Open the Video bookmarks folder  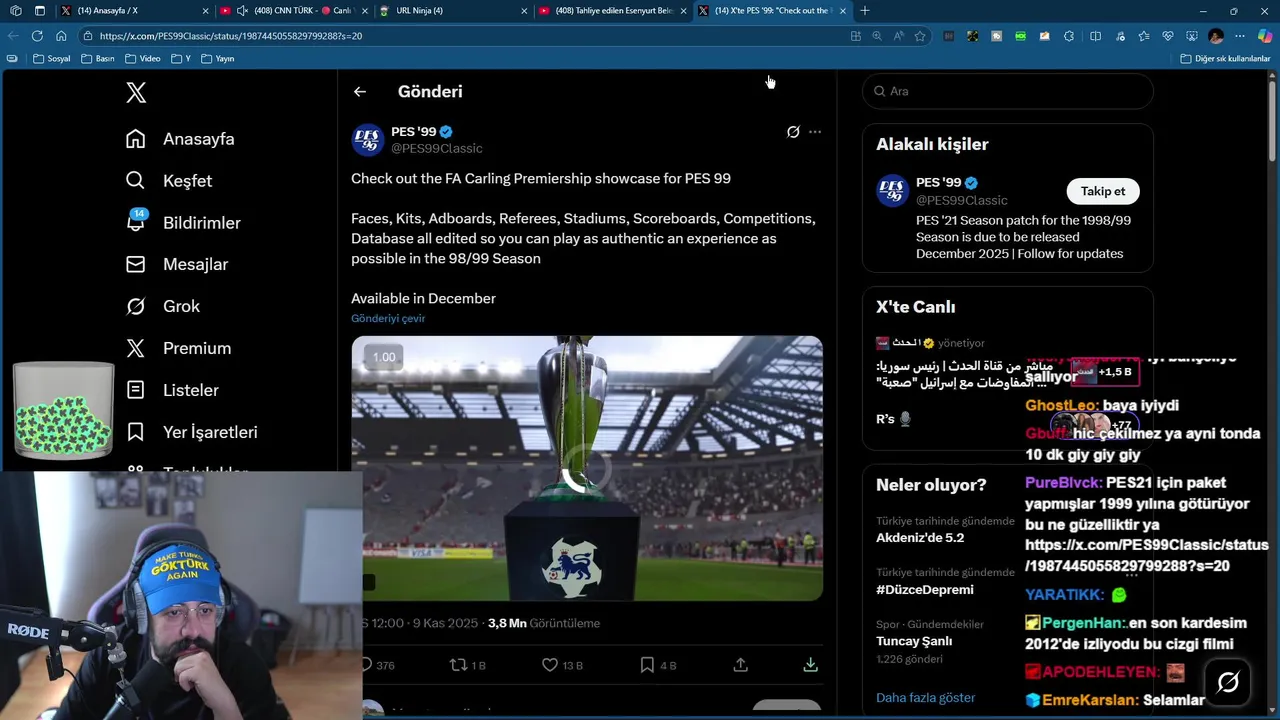click(143, 59)
